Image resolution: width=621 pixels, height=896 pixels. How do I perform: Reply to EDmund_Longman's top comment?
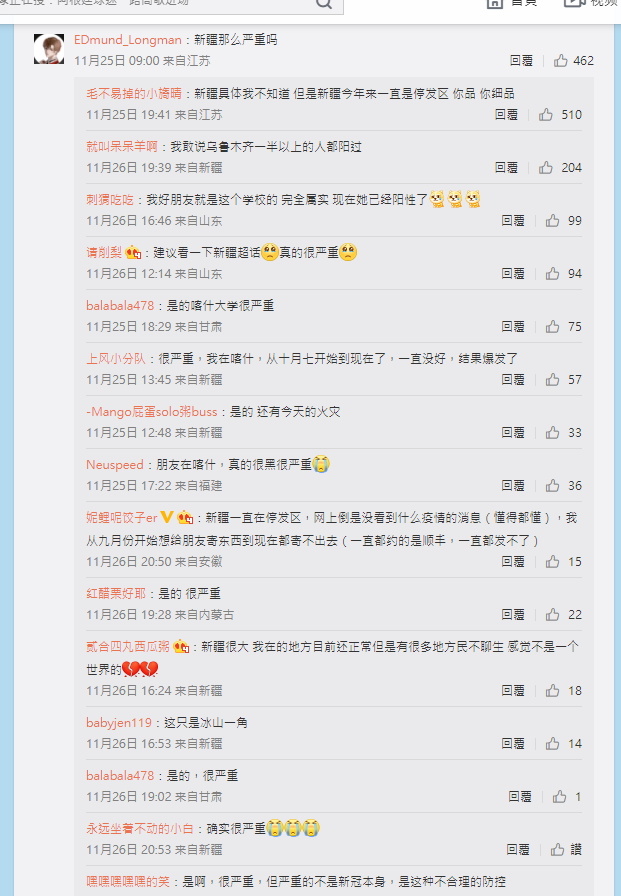pyautogui.click(x=521, y=61)
